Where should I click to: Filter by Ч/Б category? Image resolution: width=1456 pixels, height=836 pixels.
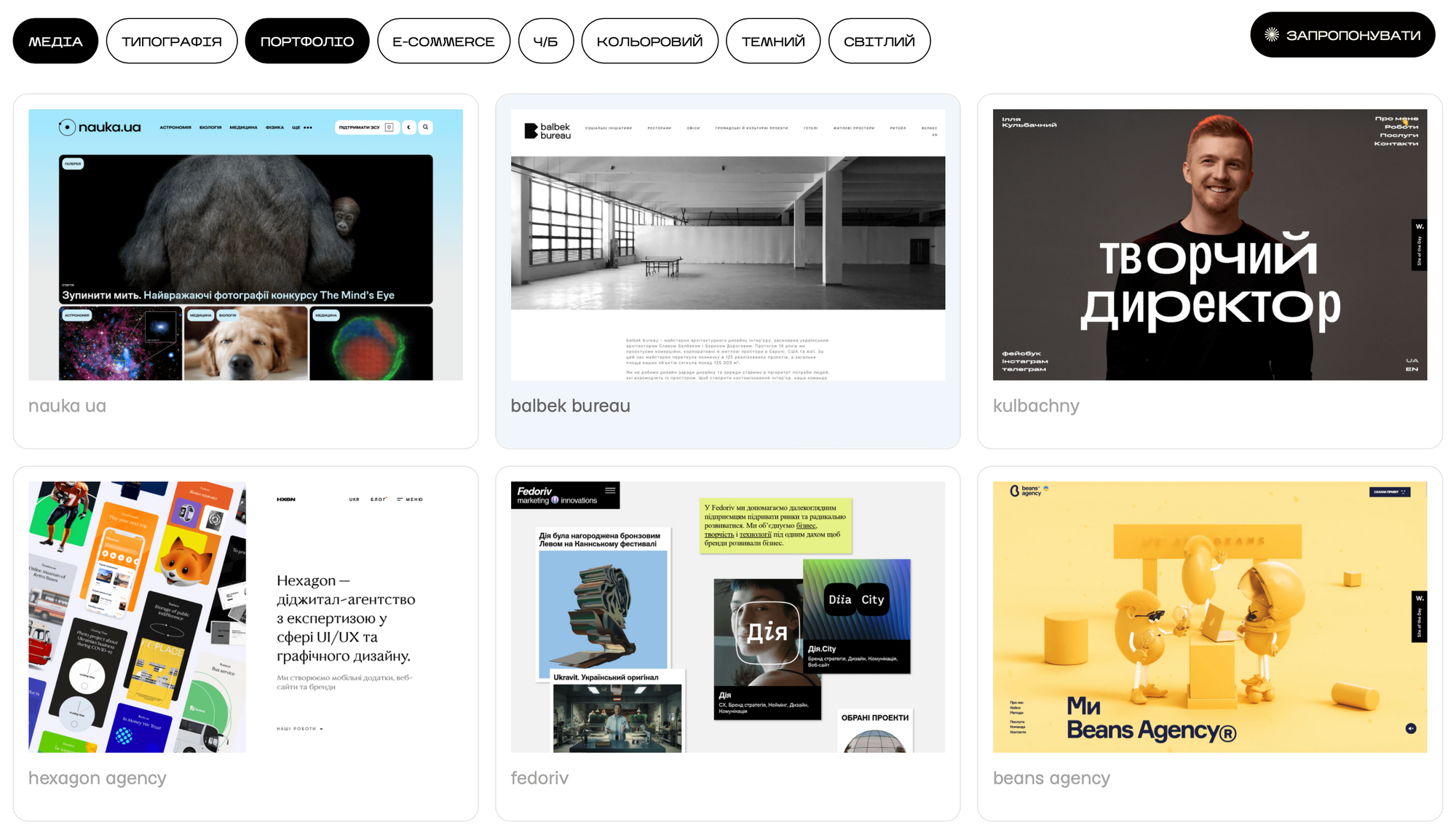545,42
